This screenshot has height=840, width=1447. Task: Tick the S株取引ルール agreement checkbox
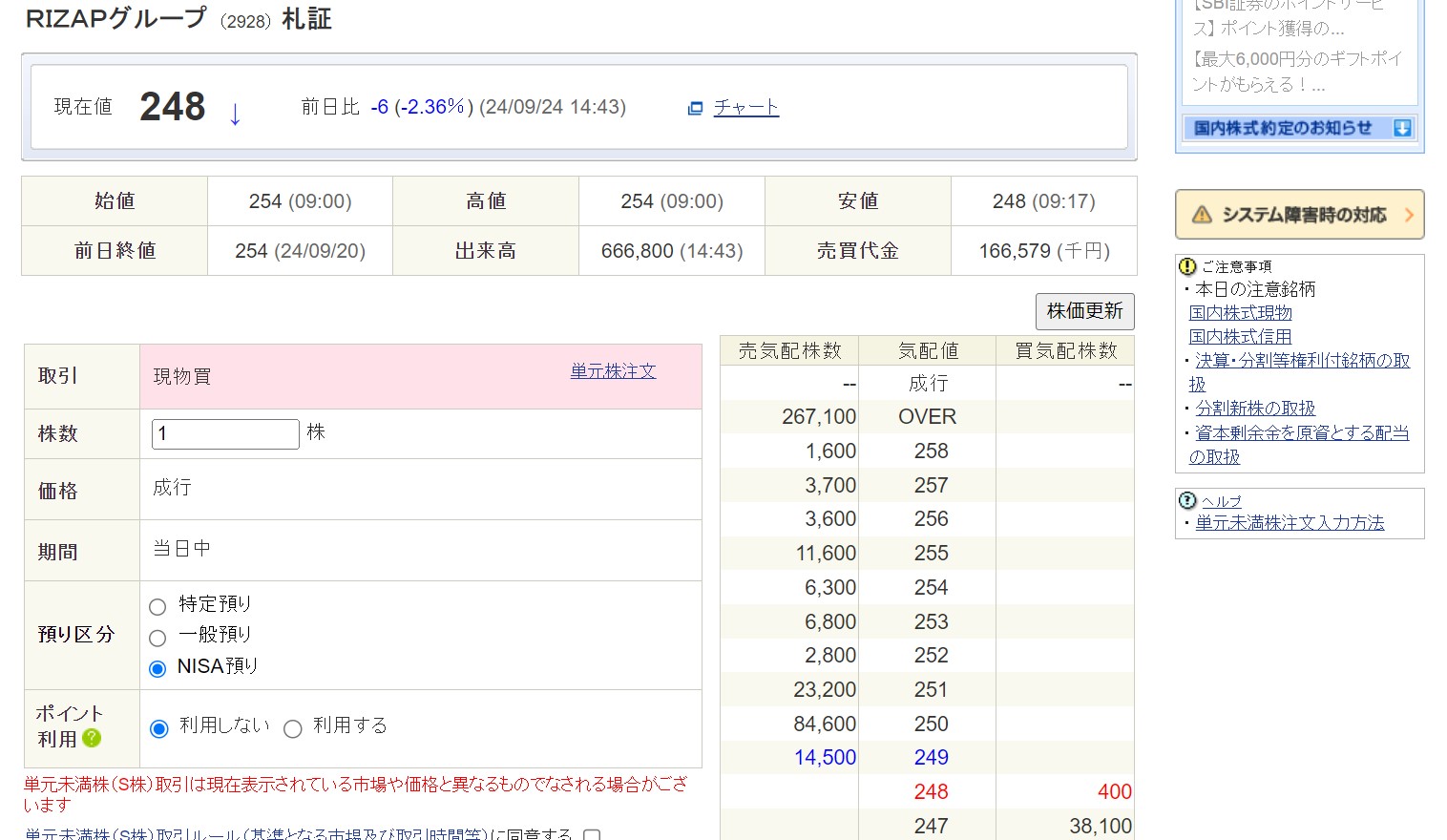pos(592,836)
